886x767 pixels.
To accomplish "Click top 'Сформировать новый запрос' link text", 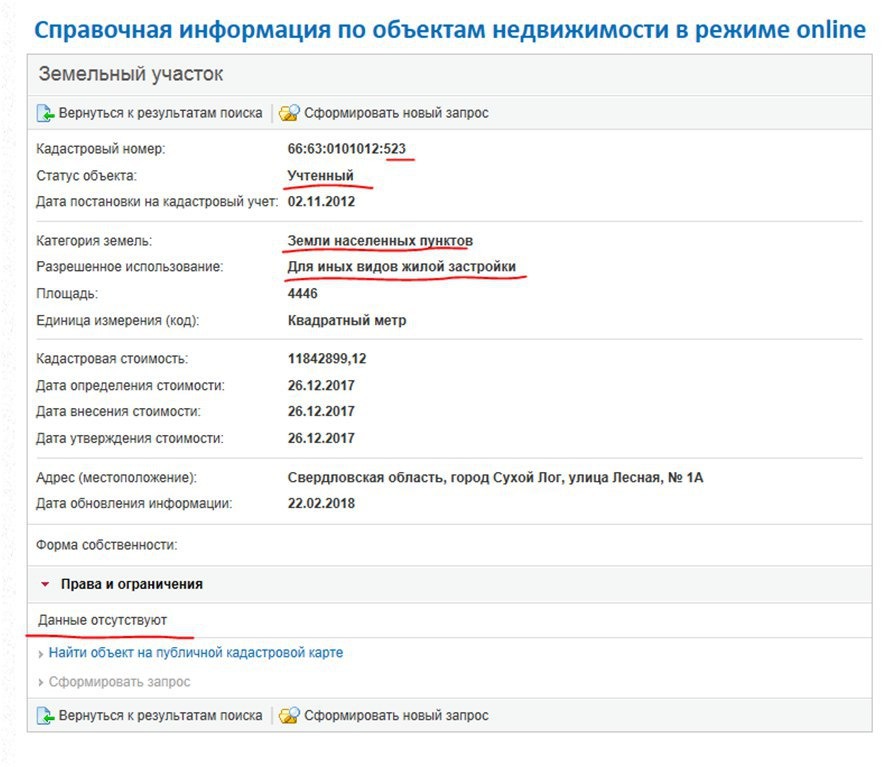I will tap(396, 113).
